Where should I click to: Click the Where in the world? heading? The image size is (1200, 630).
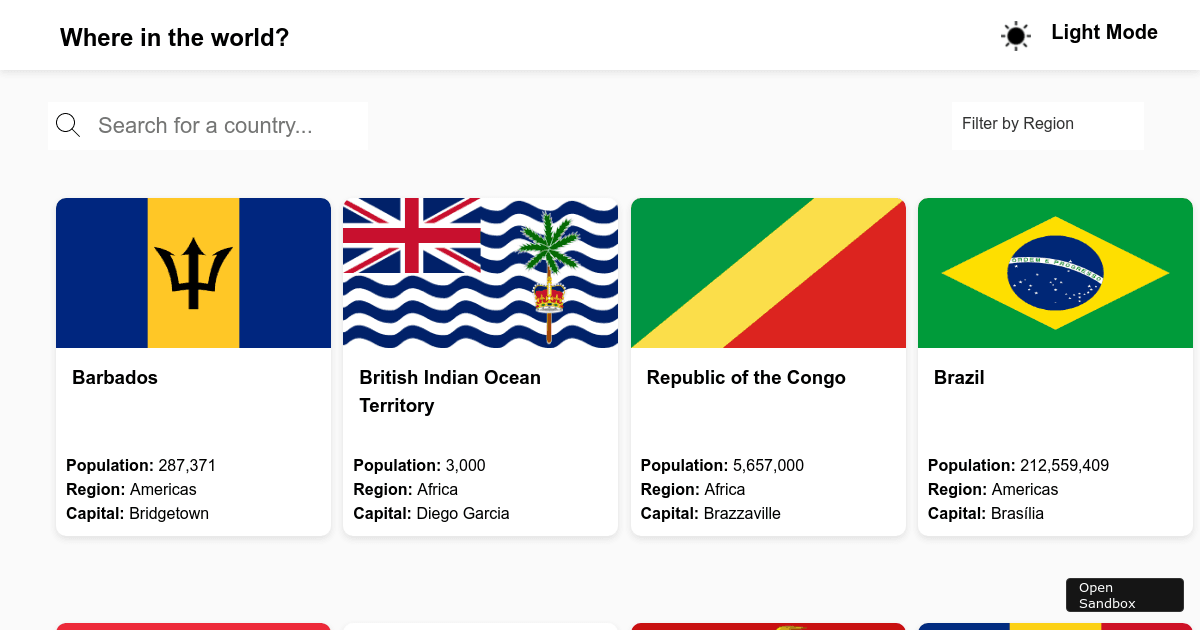(x=174, y=38)
